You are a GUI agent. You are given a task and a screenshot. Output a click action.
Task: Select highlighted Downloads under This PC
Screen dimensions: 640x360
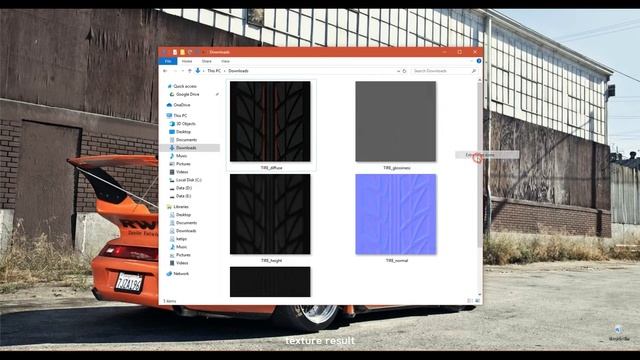(x=189, y=148)
